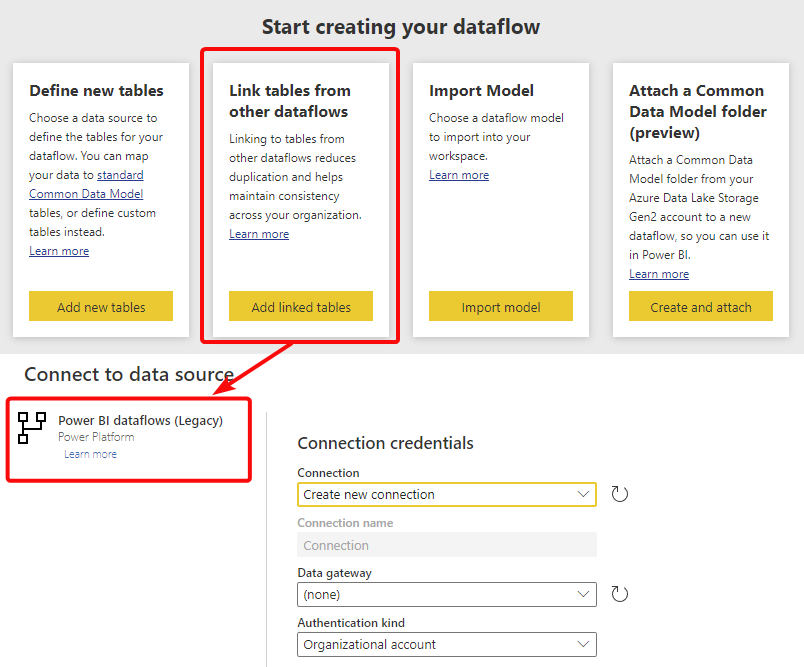Click the Data gateway field label
The width and height of the screenshot is (804, 667).
[334, 573]
